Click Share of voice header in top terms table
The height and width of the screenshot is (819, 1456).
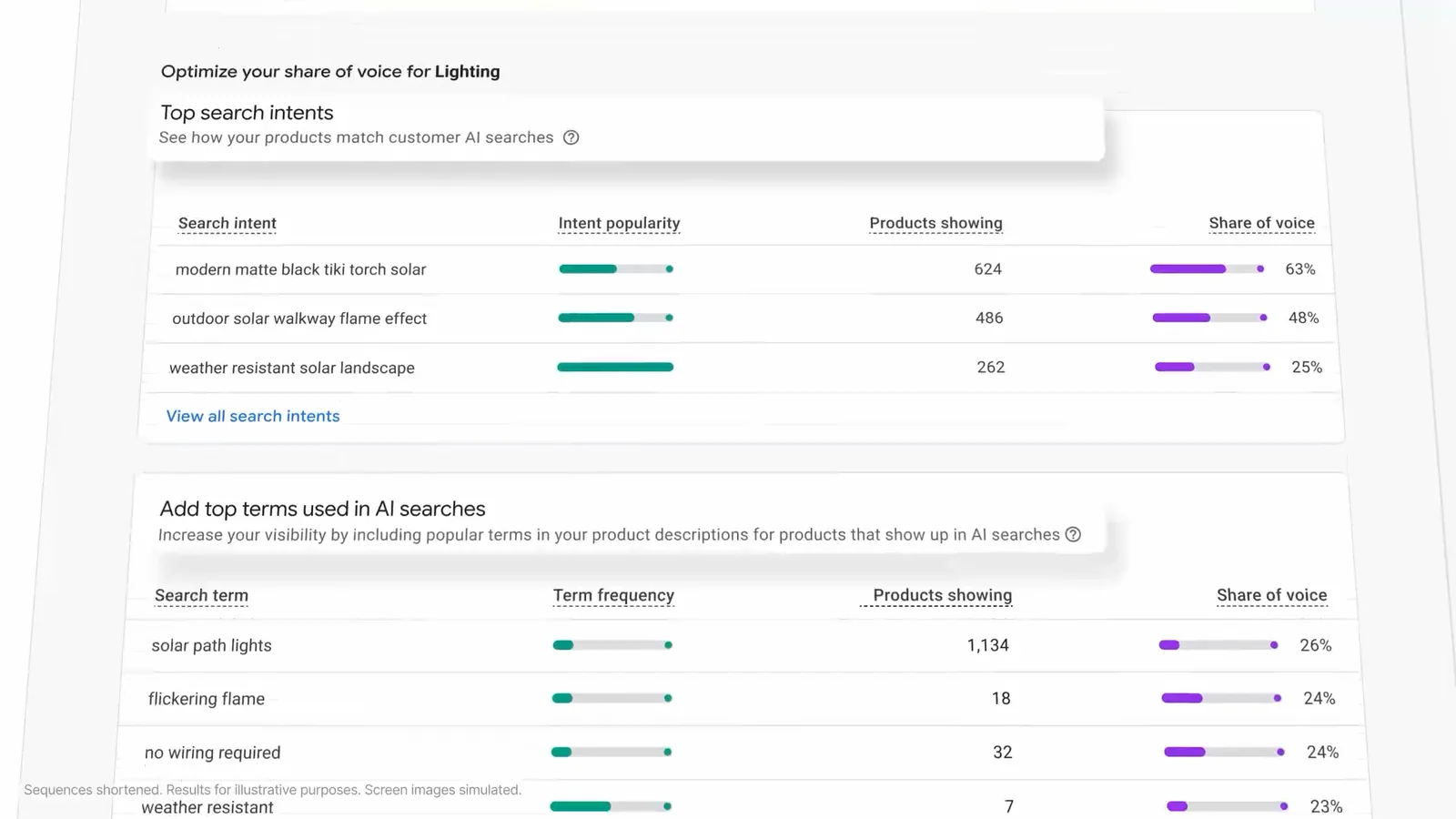point(1271,595)
